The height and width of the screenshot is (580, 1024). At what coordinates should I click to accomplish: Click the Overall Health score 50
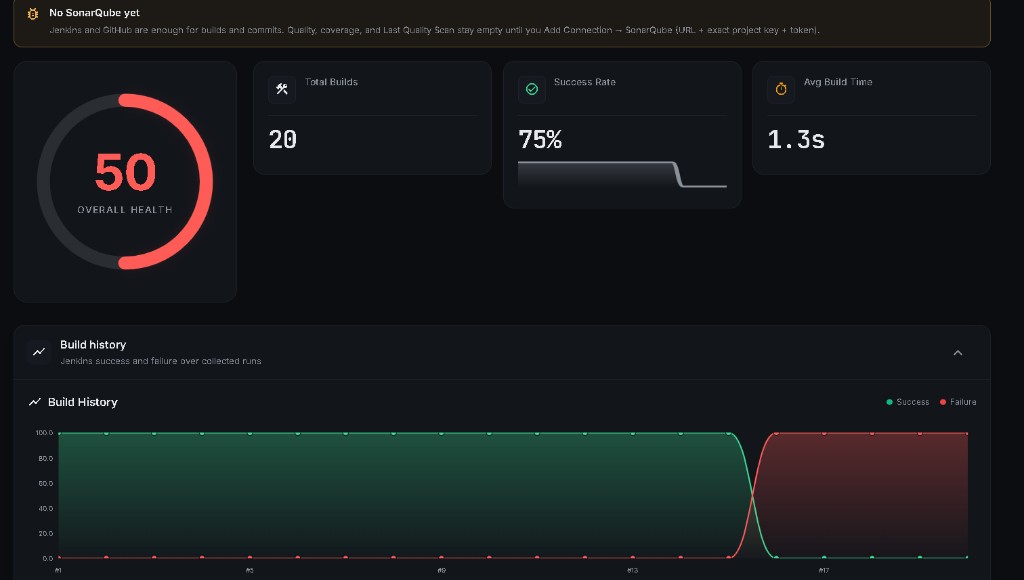pos(125,172)
